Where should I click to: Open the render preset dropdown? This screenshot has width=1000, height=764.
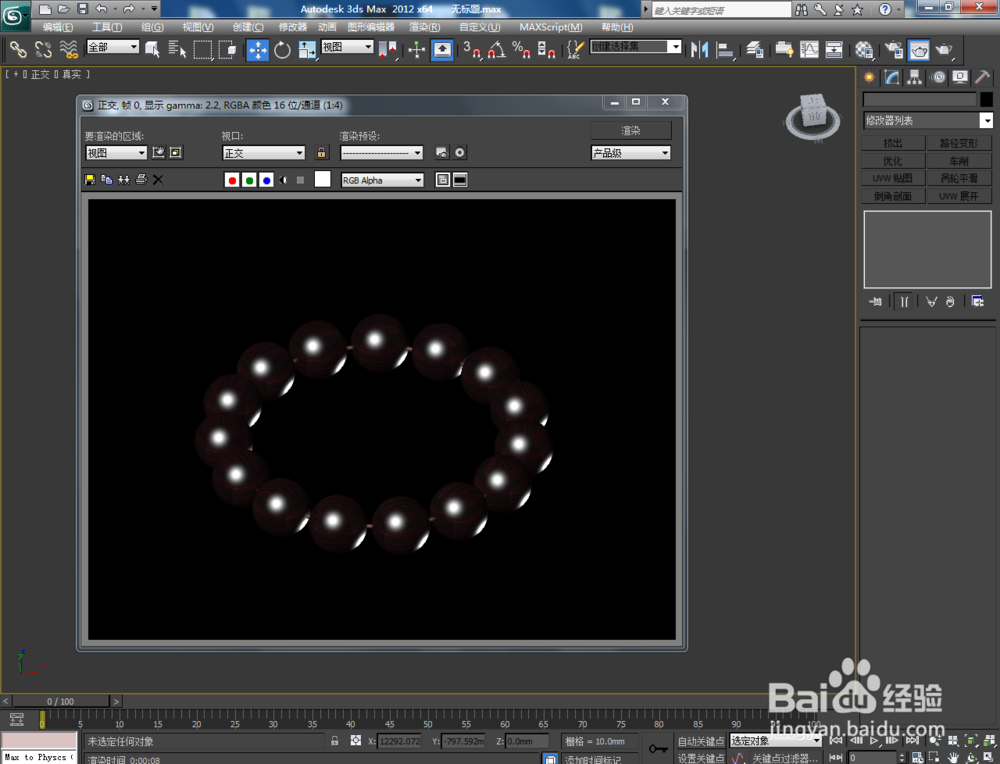(381, 153)
